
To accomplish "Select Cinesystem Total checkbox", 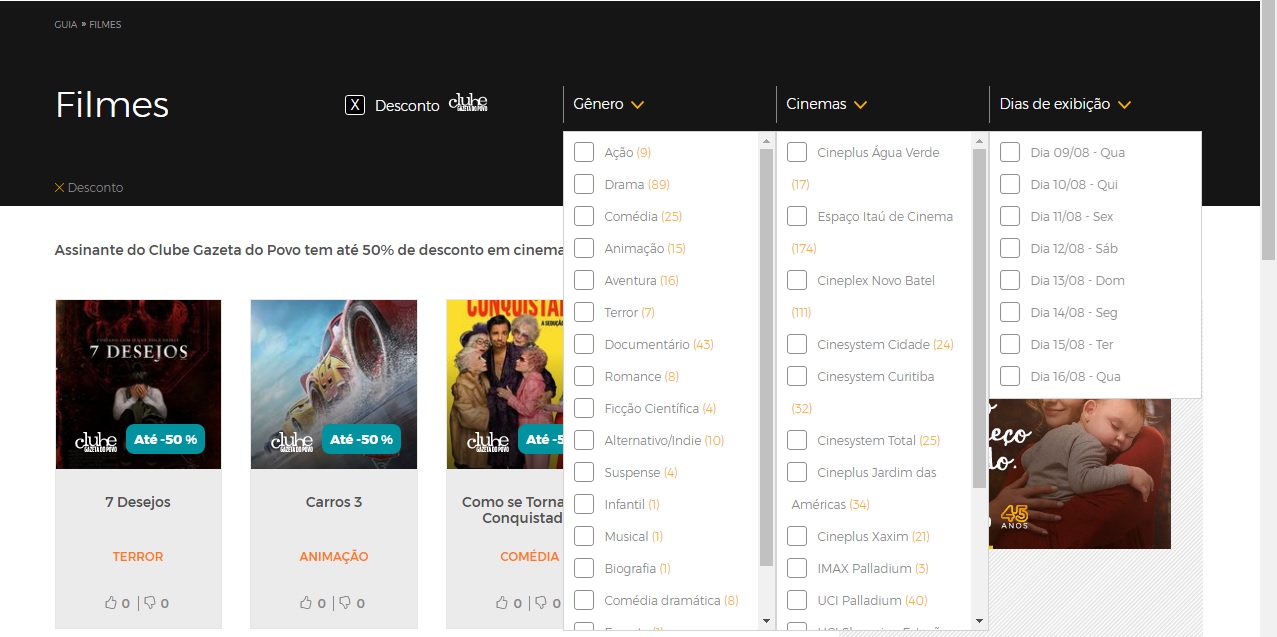I will [797, 440].
